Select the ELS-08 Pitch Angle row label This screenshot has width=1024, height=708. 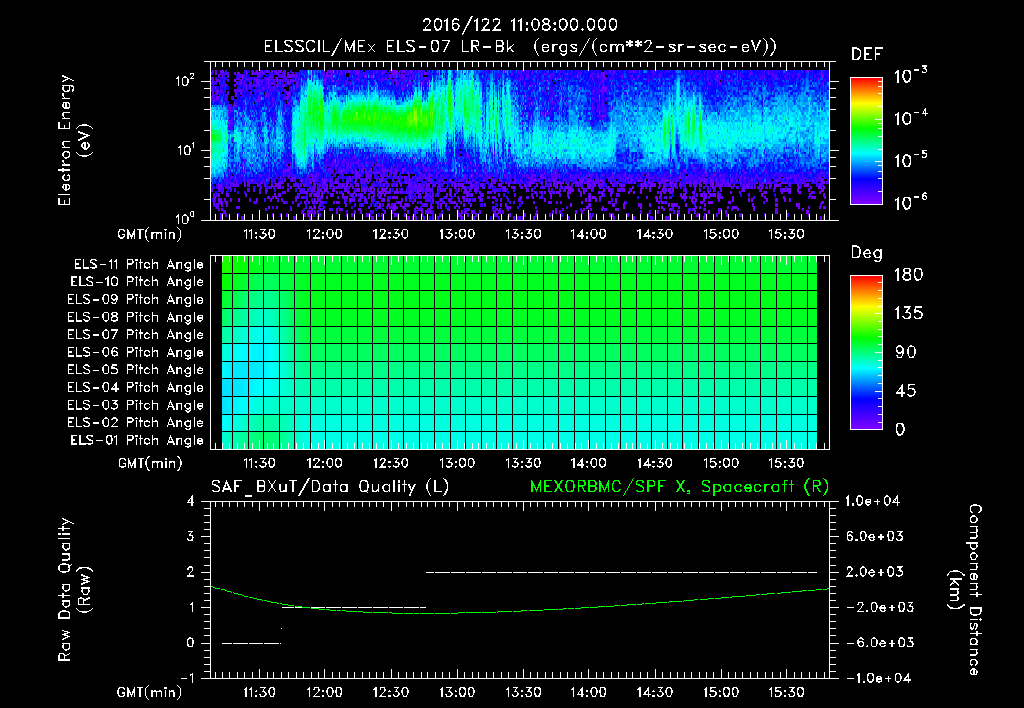pos(135,317)
